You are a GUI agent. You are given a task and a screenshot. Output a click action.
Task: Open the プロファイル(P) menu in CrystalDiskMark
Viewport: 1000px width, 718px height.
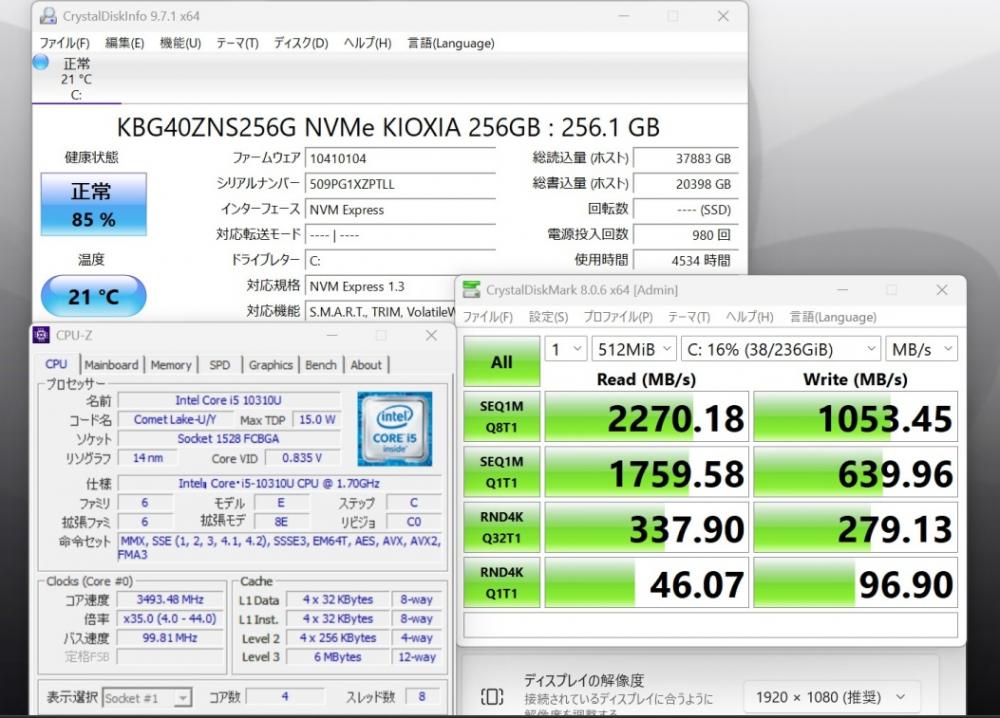(x=618, y=317)
